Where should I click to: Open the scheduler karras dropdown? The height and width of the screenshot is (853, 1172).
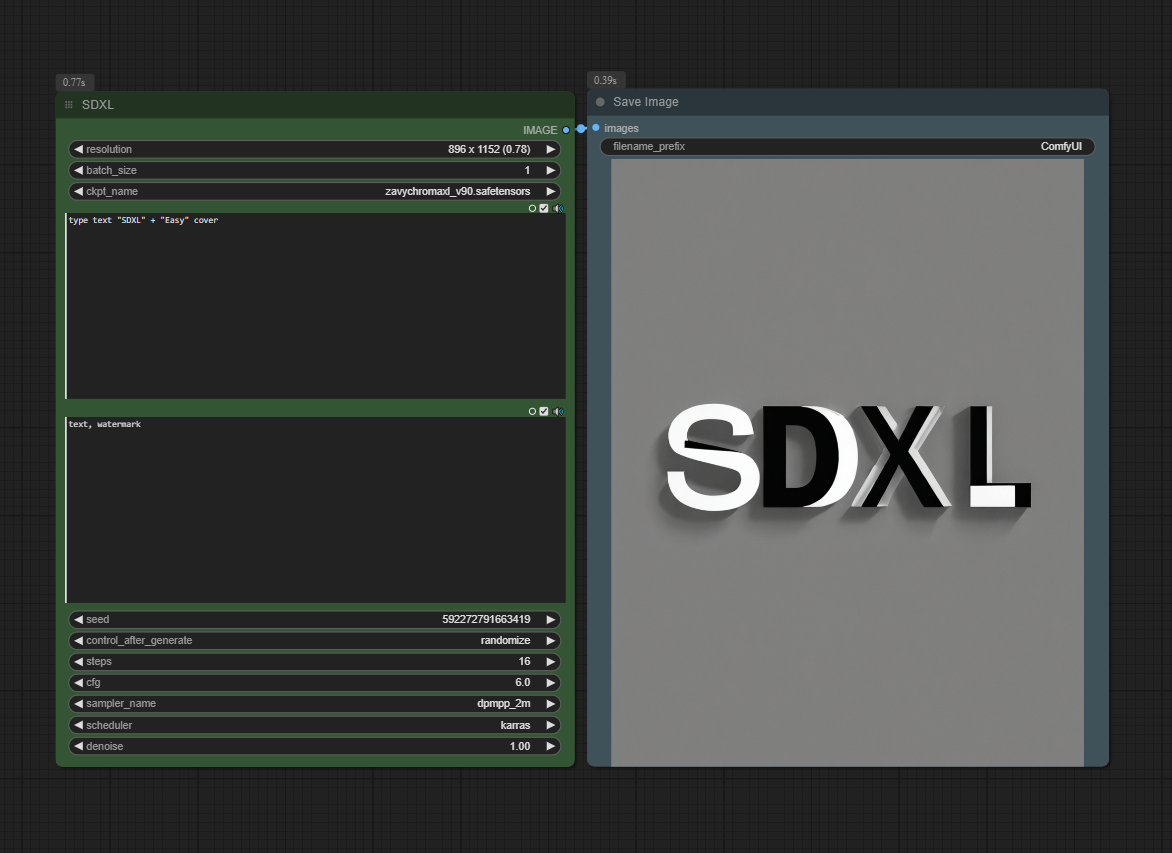[315, 725]
